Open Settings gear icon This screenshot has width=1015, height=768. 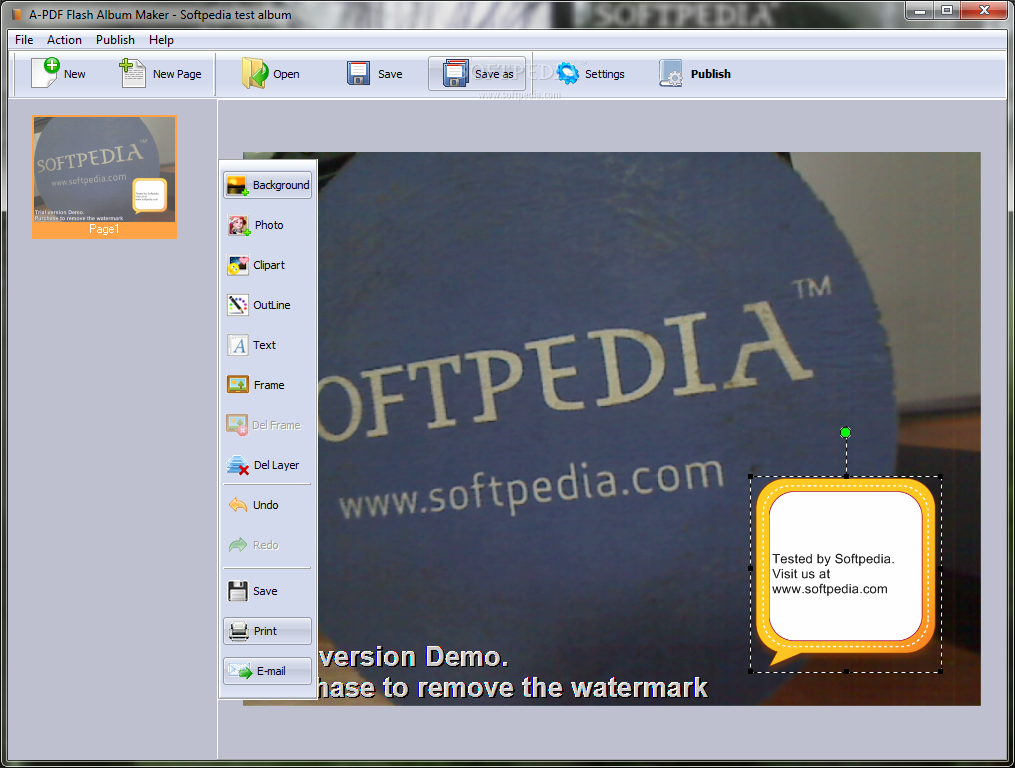[x=568, y=73]
